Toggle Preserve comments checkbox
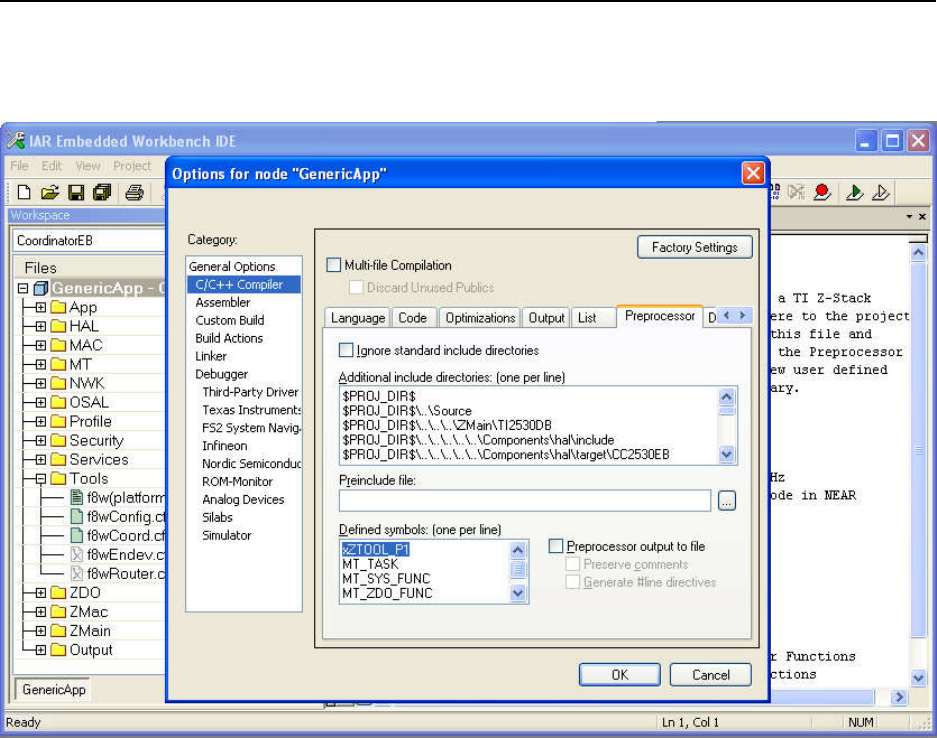The image size is (937, 738). (x=572, y=564)
